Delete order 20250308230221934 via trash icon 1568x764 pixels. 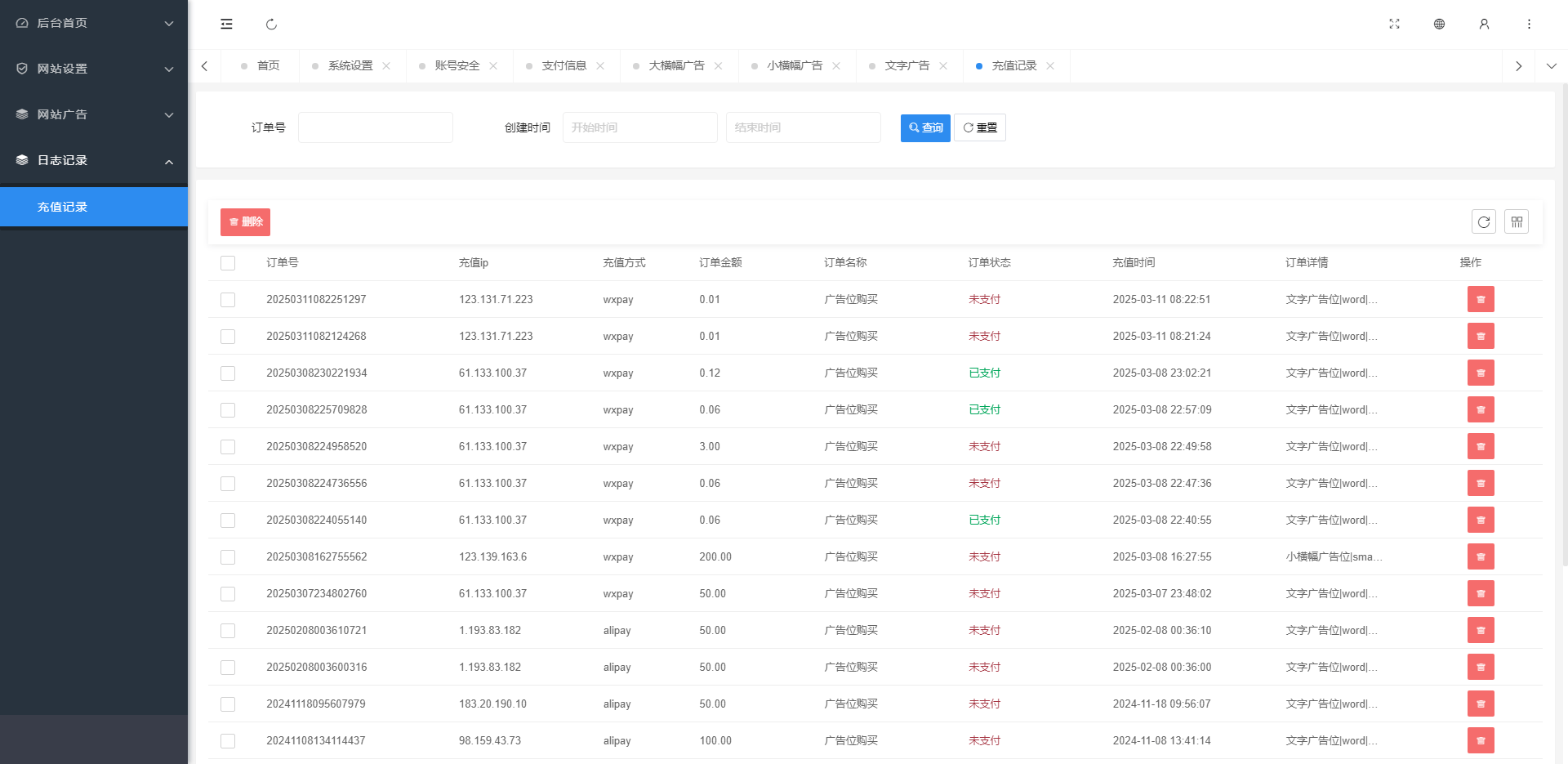(x=1481, y=373)
